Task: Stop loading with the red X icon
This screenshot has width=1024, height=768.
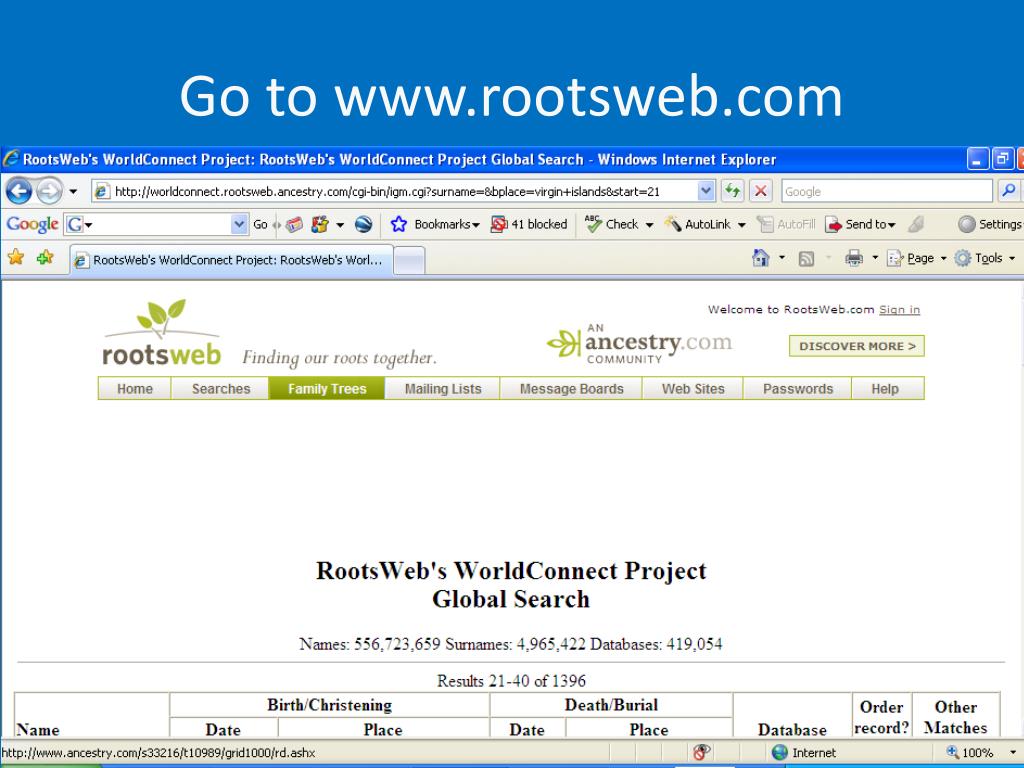Action: pos(760,191)
